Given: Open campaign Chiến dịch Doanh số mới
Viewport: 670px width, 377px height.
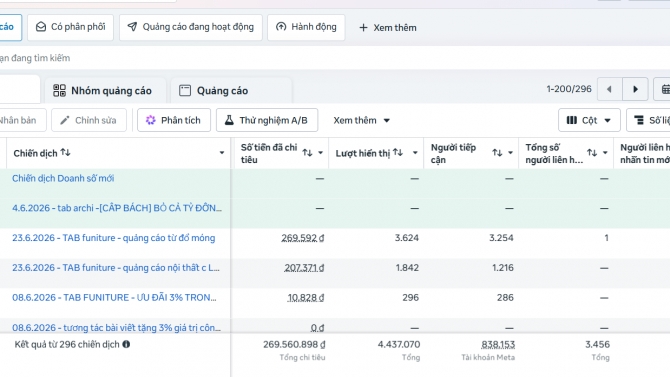Looking at the screenshot, I should tap(63, 178).
